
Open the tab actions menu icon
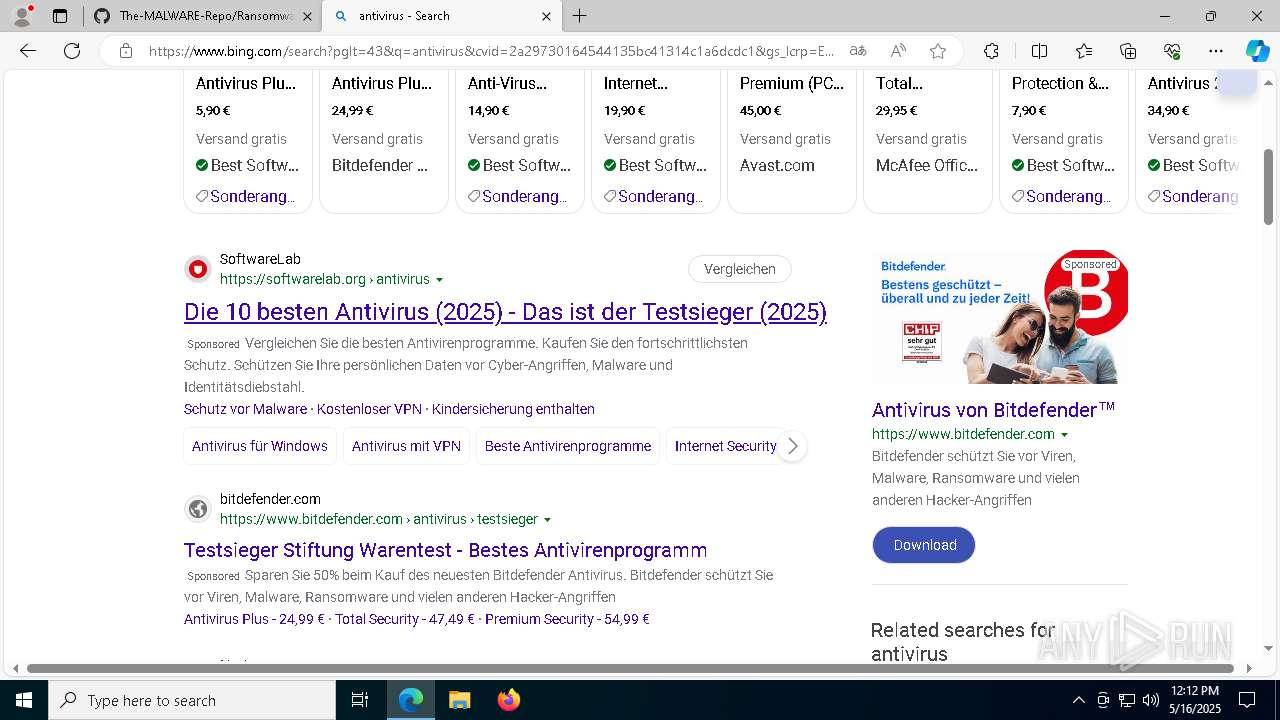click(60, 16)
